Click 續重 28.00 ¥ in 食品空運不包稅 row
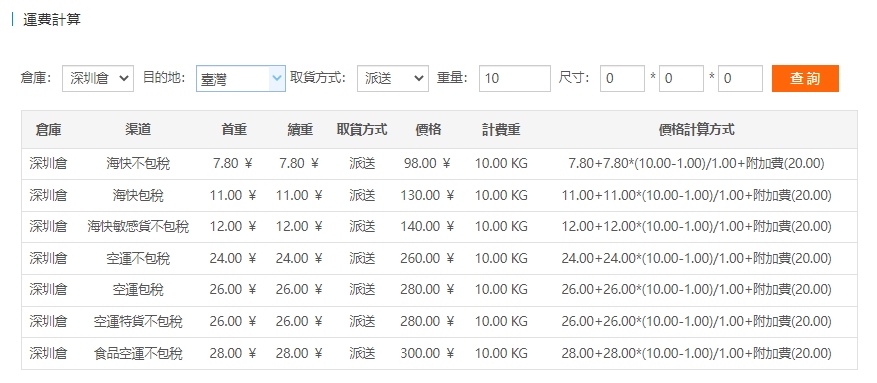 pyautogui.click(x=299, y=354)
